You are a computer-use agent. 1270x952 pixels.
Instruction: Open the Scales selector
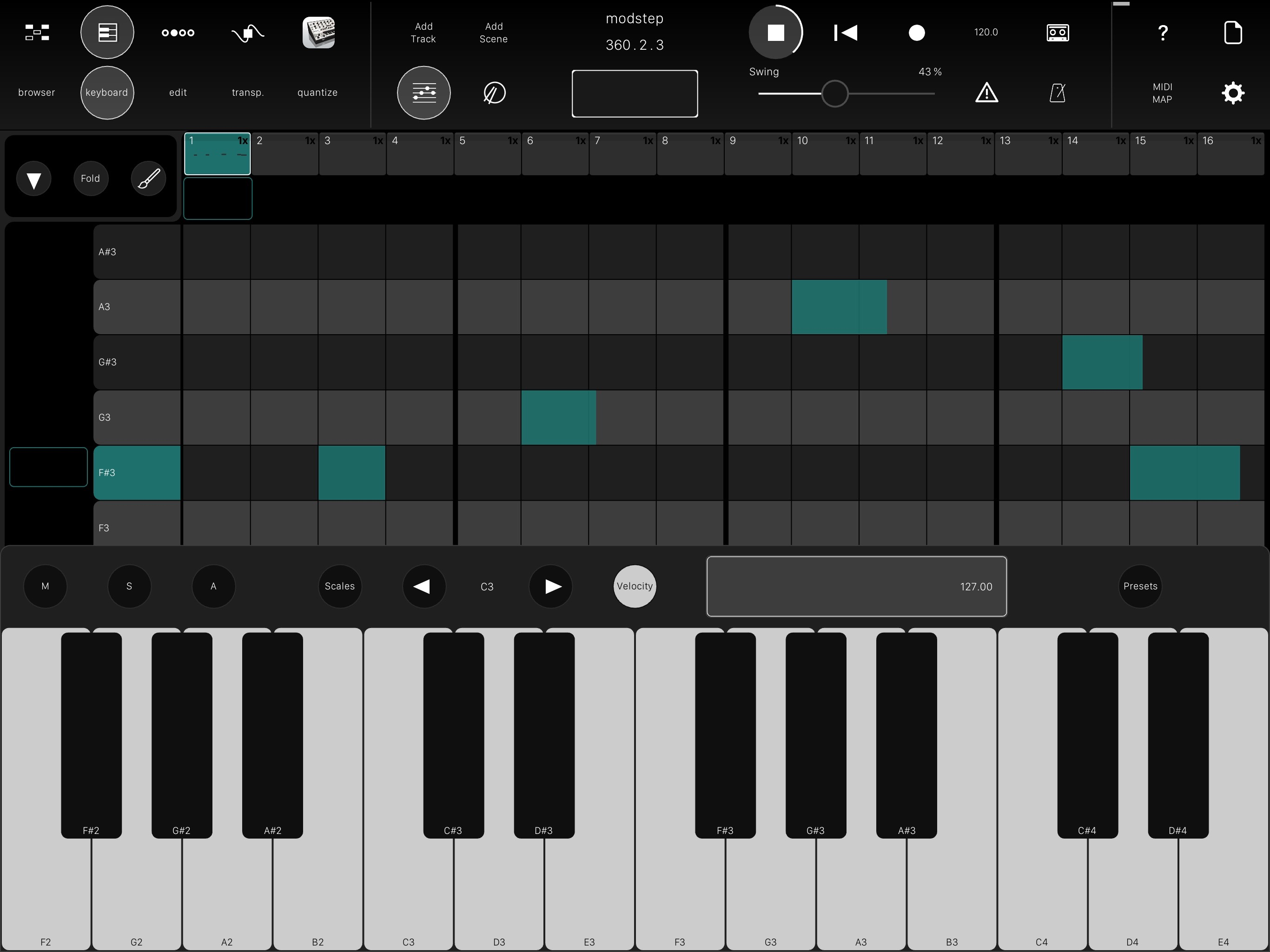coord(339,586)
